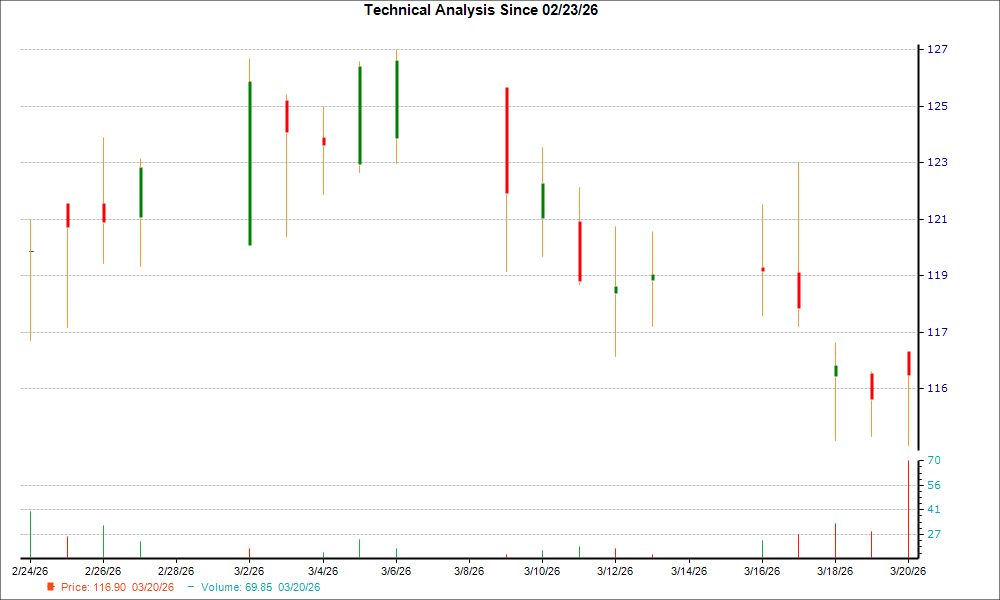Select the last red candlestick at 3/20/26
Screen dimensions: 1000x600
(x=908, y=363)
